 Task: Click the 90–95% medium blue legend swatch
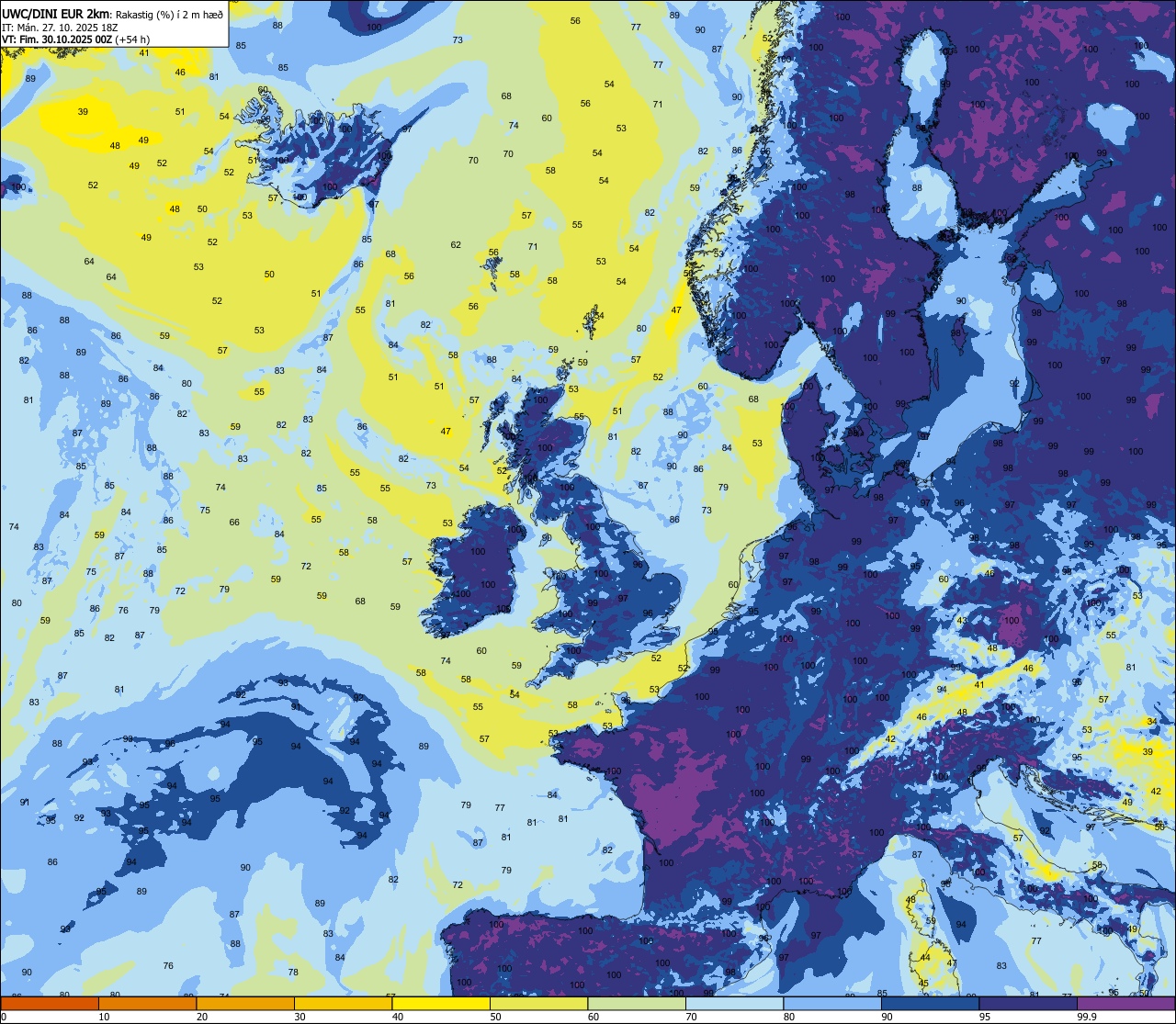pos(930,1003)
